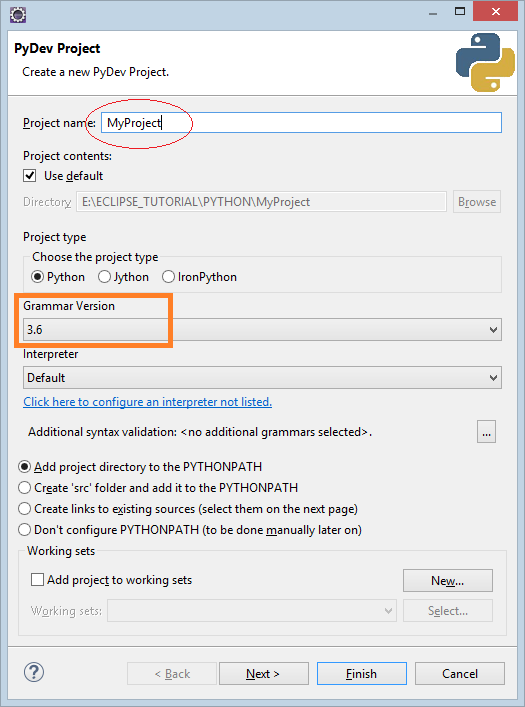Choose Create 'src' folder PYTHONPATH option
This screenshot has width=525, height=707.
coord(24,488)
